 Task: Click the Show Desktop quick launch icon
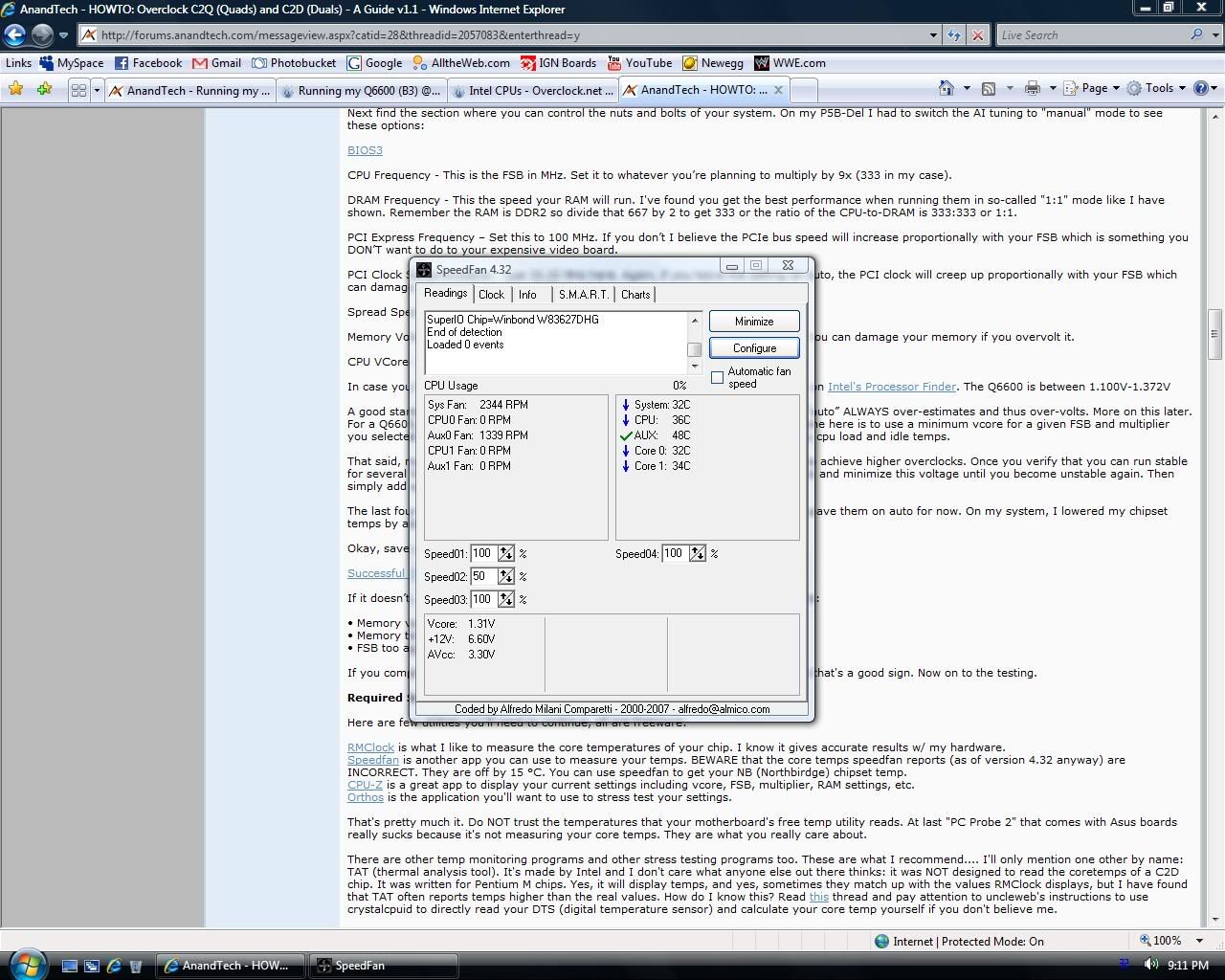(70, 966)
